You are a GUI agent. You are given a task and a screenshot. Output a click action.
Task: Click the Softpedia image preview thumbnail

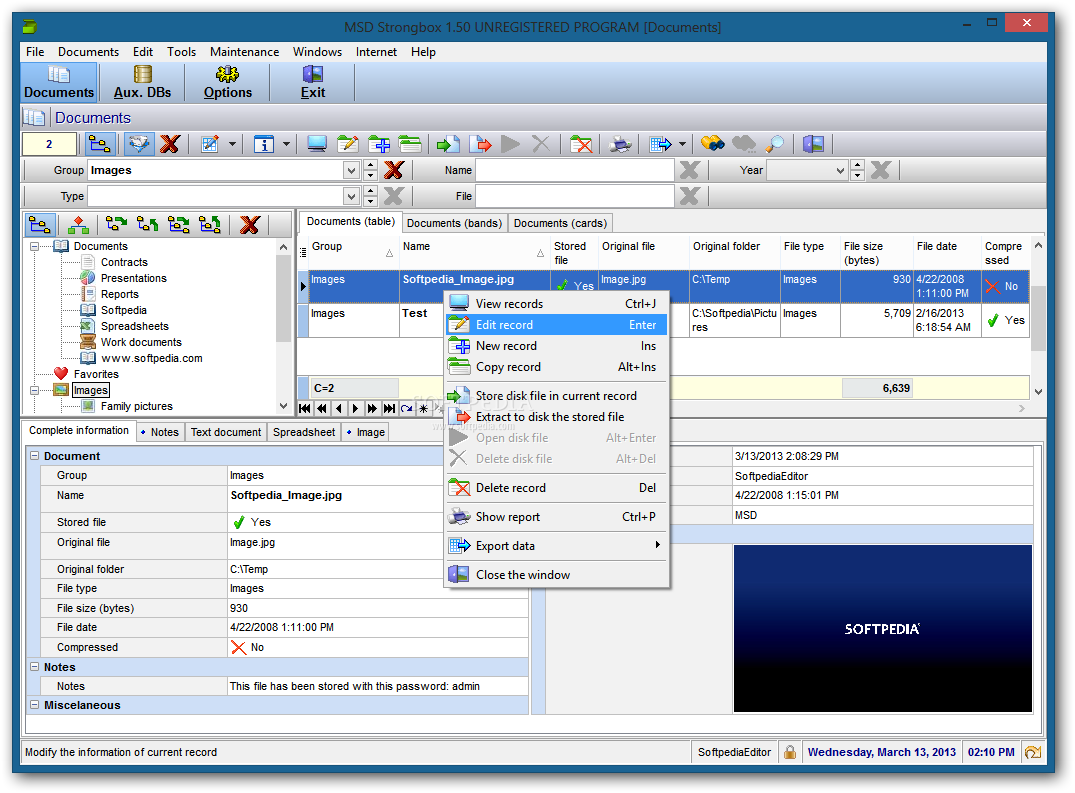[x=882, y=629]
